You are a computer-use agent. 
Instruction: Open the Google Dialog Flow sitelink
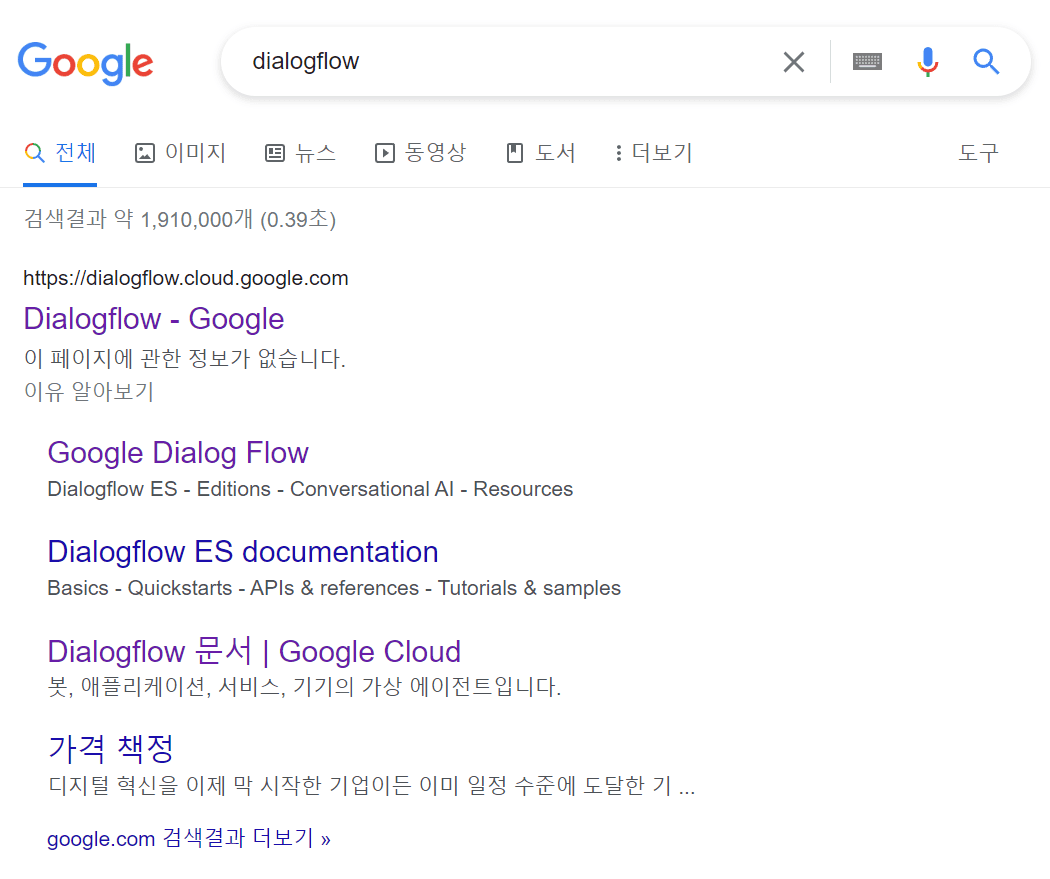pyautogui.click(x=177, y=453)
